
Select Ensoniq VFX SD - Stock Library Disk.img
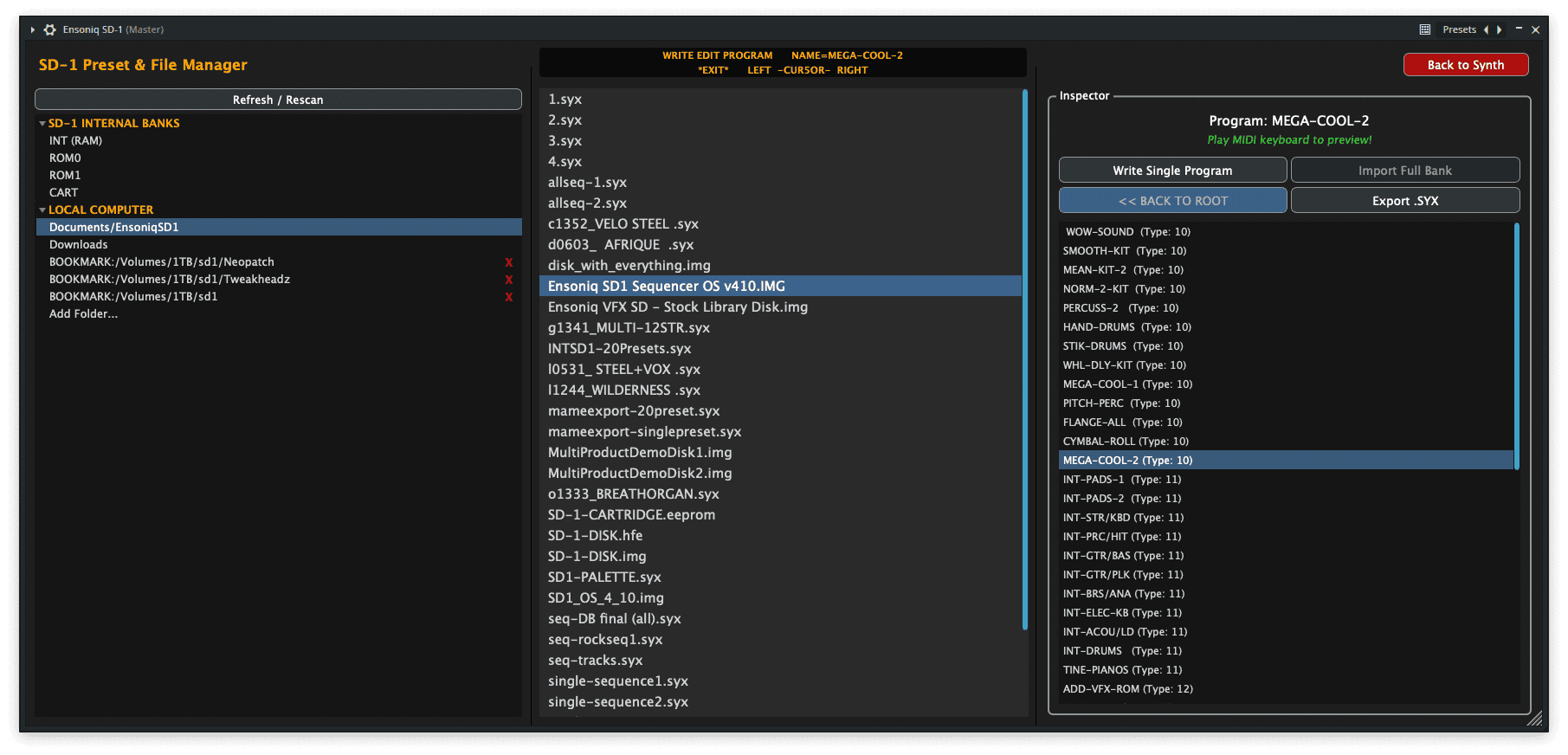[x=780, y=307]
